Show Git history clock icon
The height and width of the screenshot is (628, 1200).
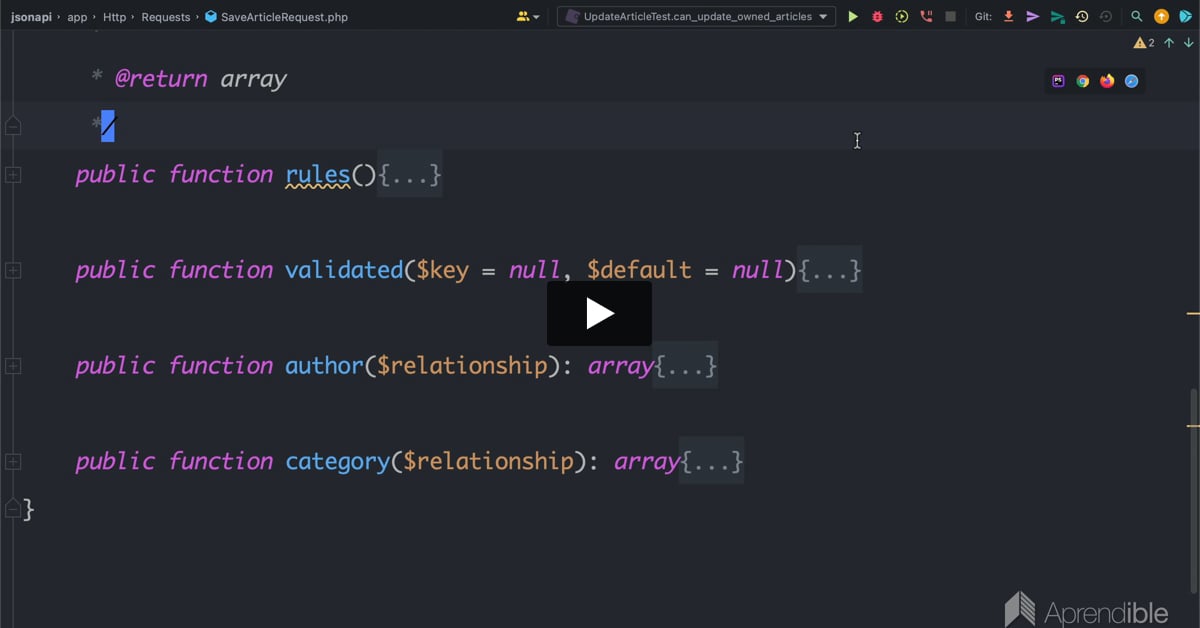click(x=1081, y=17)
